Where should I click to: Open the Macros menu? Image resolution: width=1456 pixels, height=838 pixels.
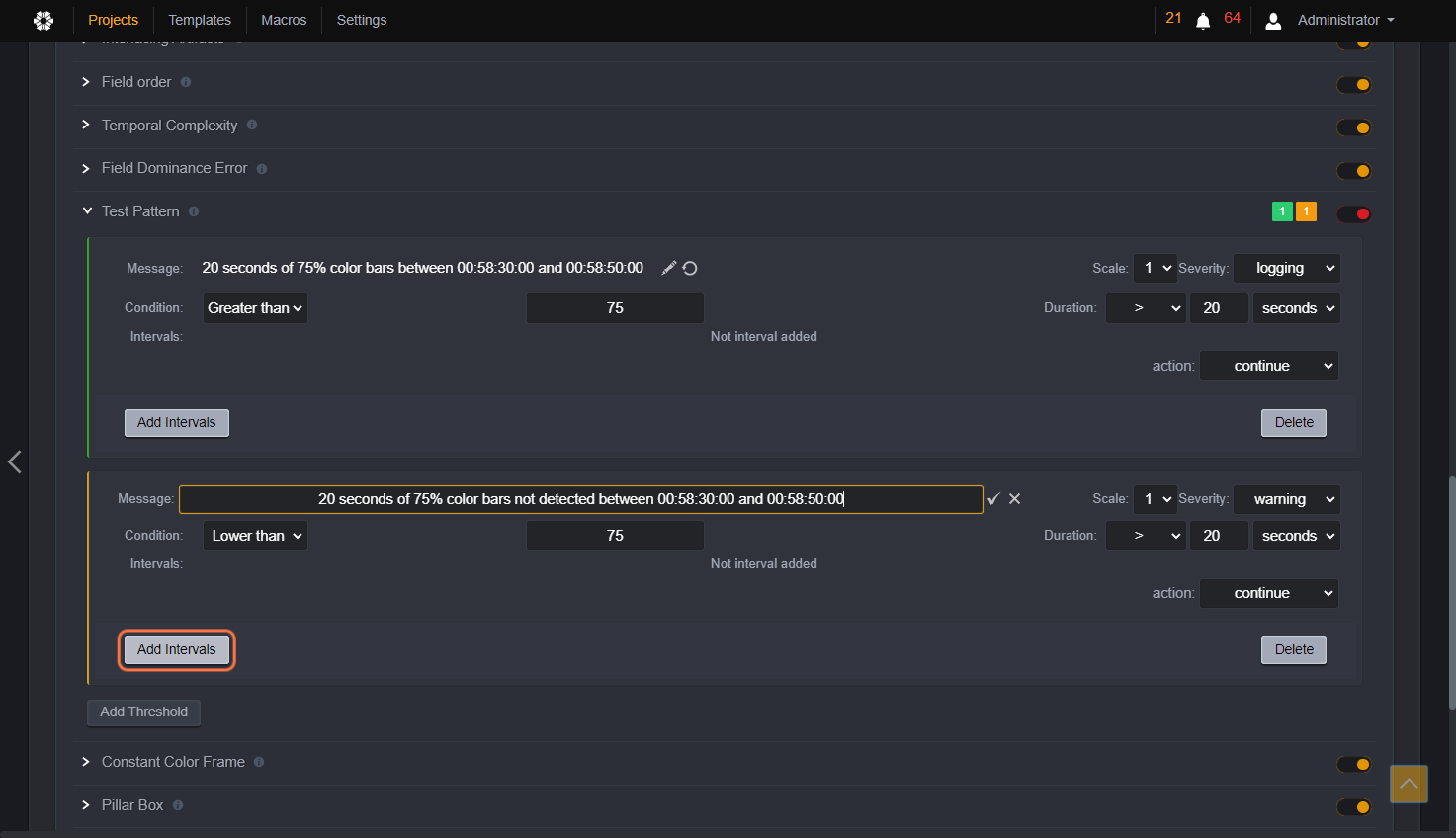[284, 20]
